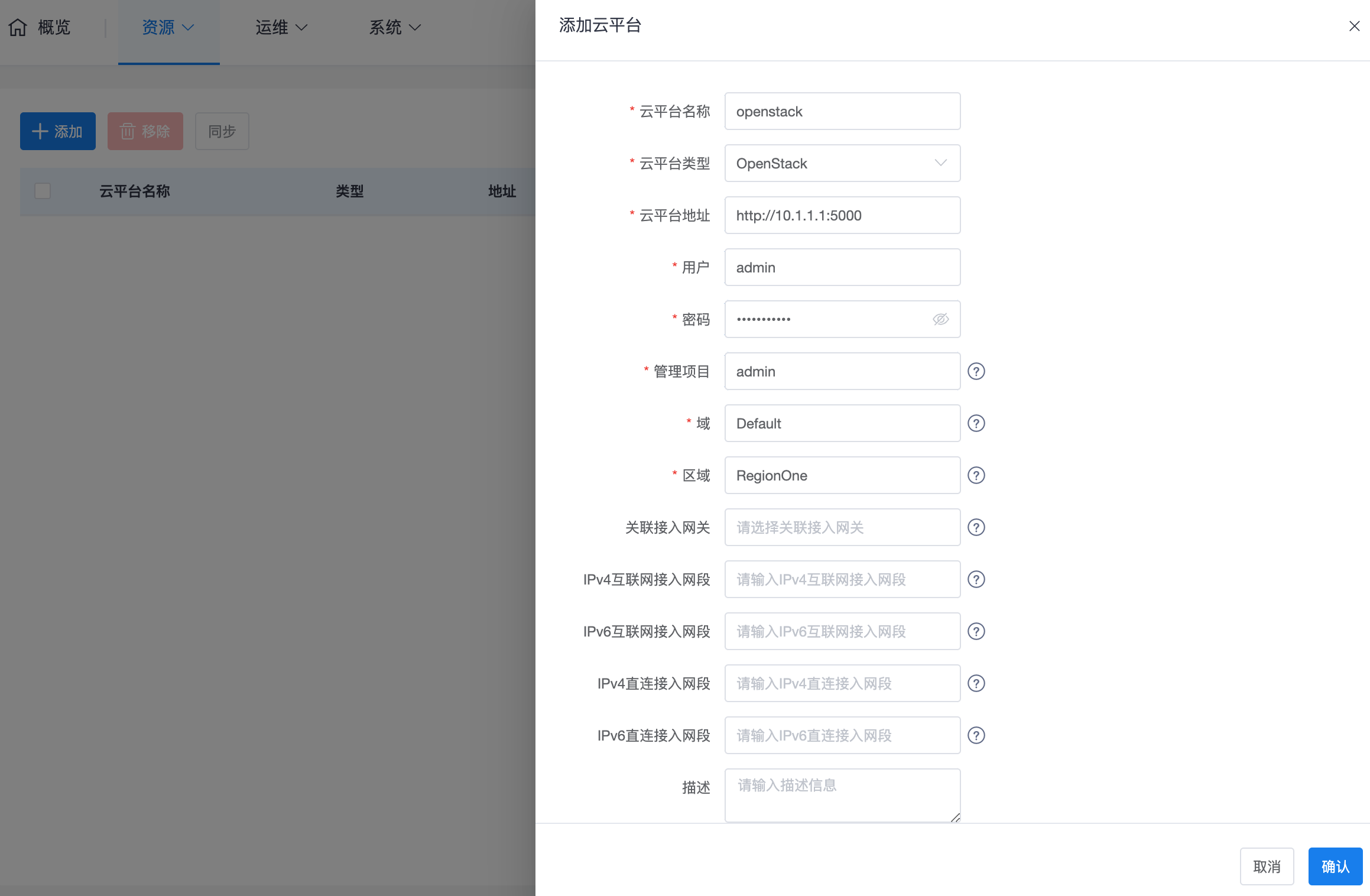
Task: Expand the 云平台类型 OpenStack dropdown
Action: coord(842,163)
